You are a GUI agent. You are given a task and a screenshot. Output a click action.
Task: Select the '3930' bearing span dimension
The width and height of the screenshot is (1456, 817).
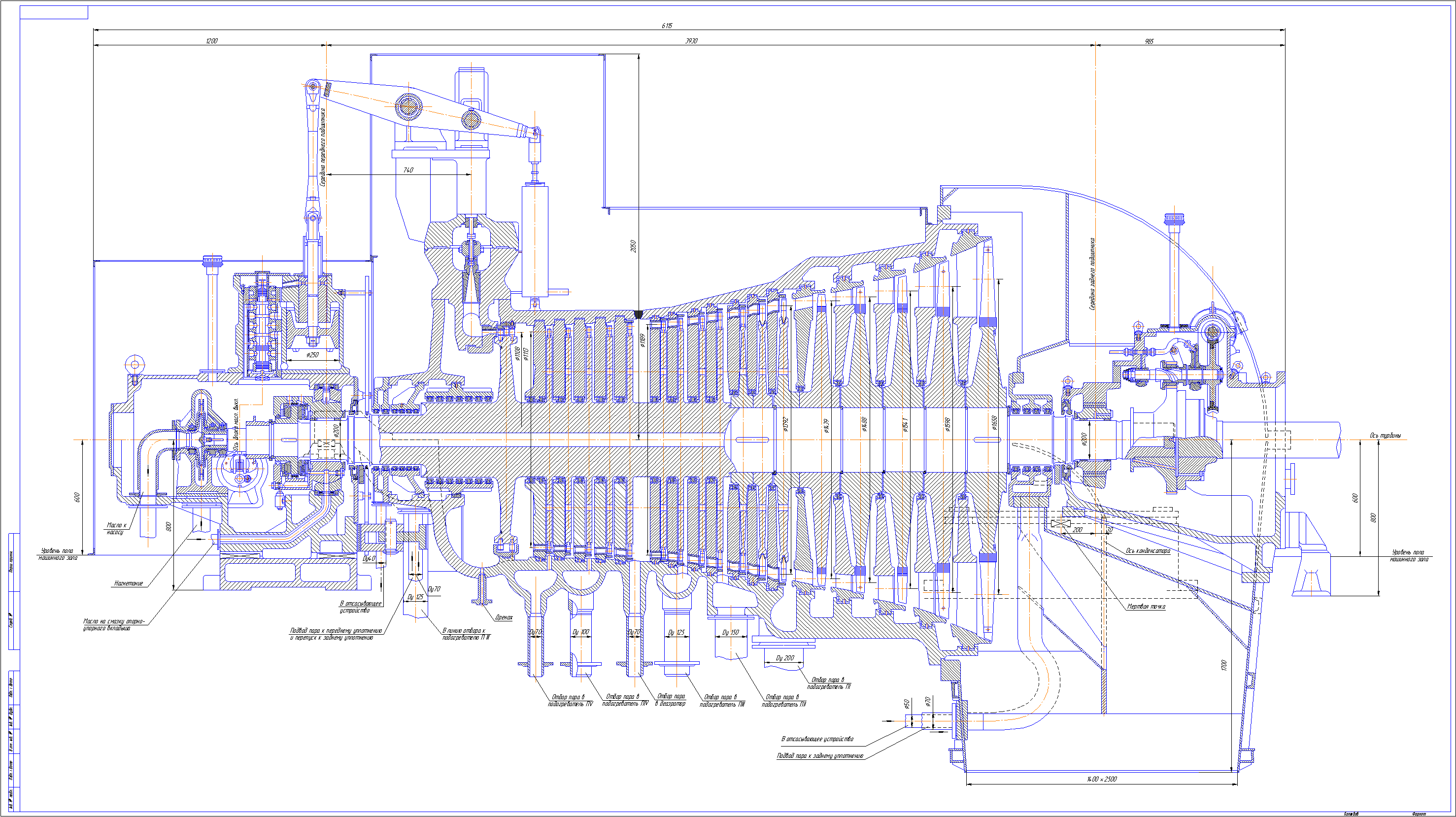coord(691,41)
